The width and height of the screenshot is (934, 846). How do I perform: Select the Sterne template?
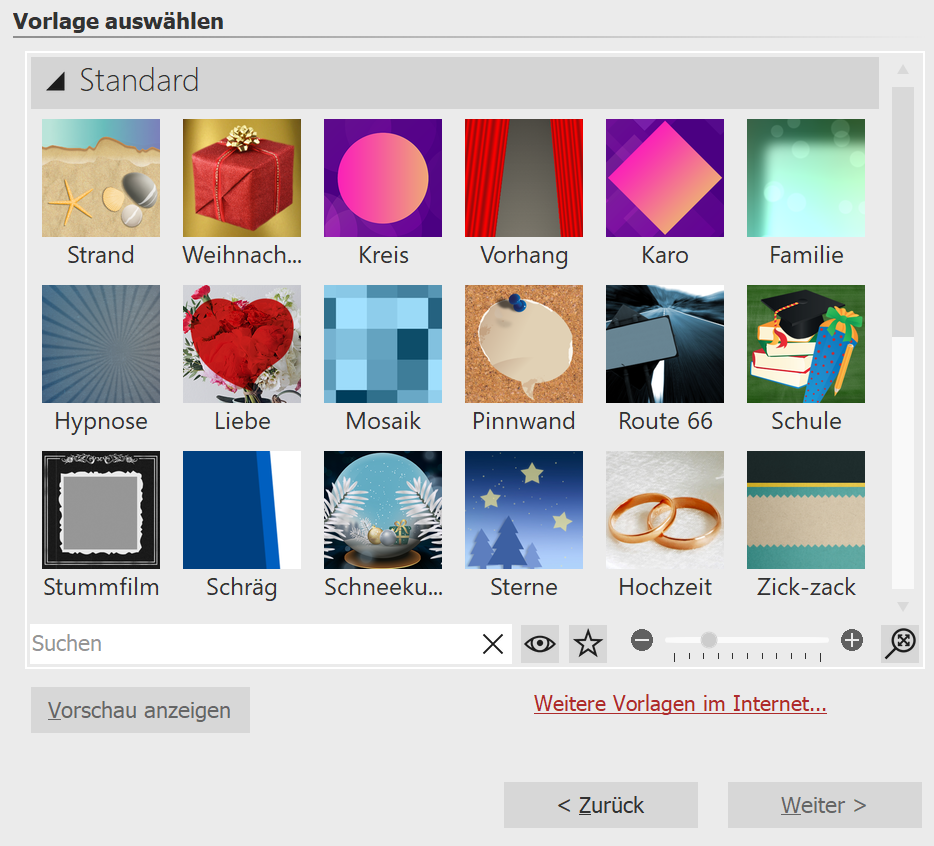pyautogui.click(x=524, y=509)
